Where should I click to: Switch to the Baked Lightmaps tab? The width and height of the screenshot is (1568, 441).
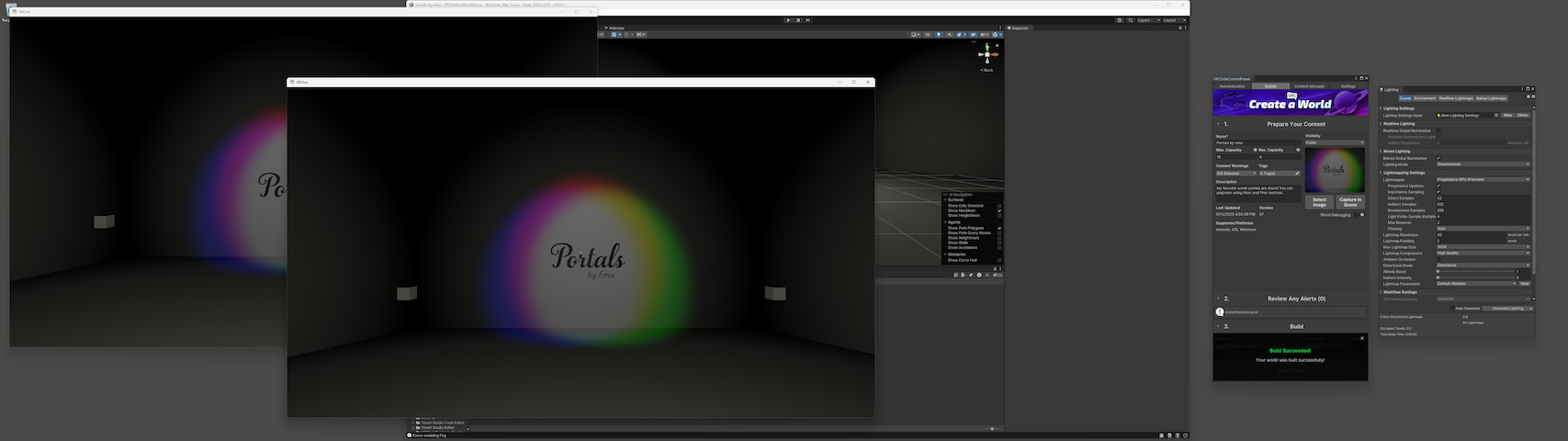[1491, 98]
